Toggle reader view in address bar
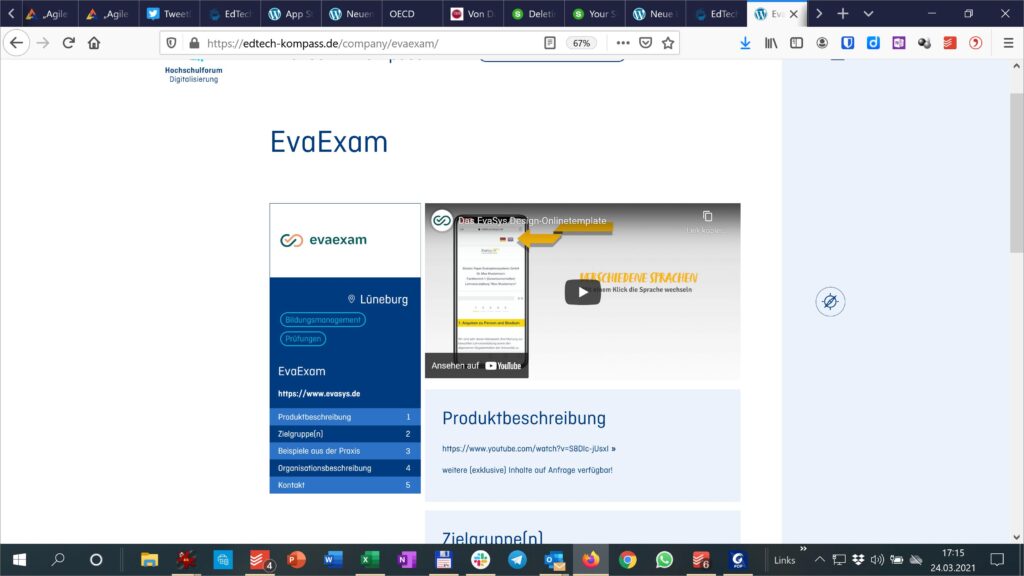Image resolution: width=1024 pixels, height=576 pixels. [550, 43]
